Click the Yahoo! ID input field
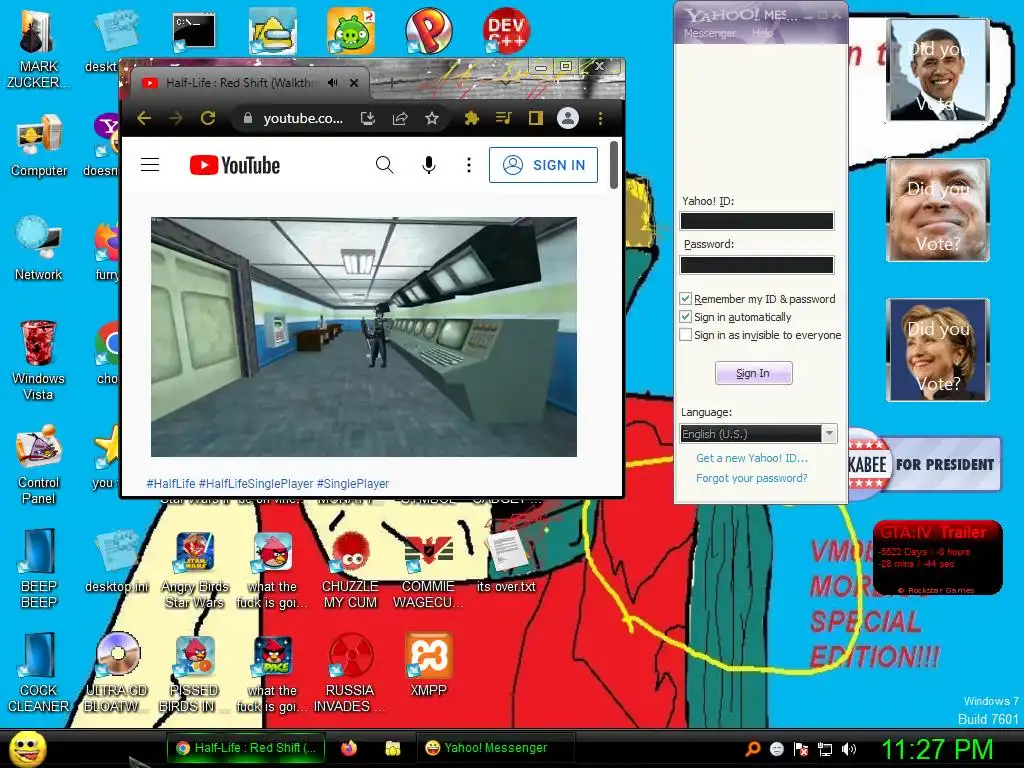Image resolution: width=1024 pixels, height=768 pixels. pyautogui.click(x=757, y=221)
